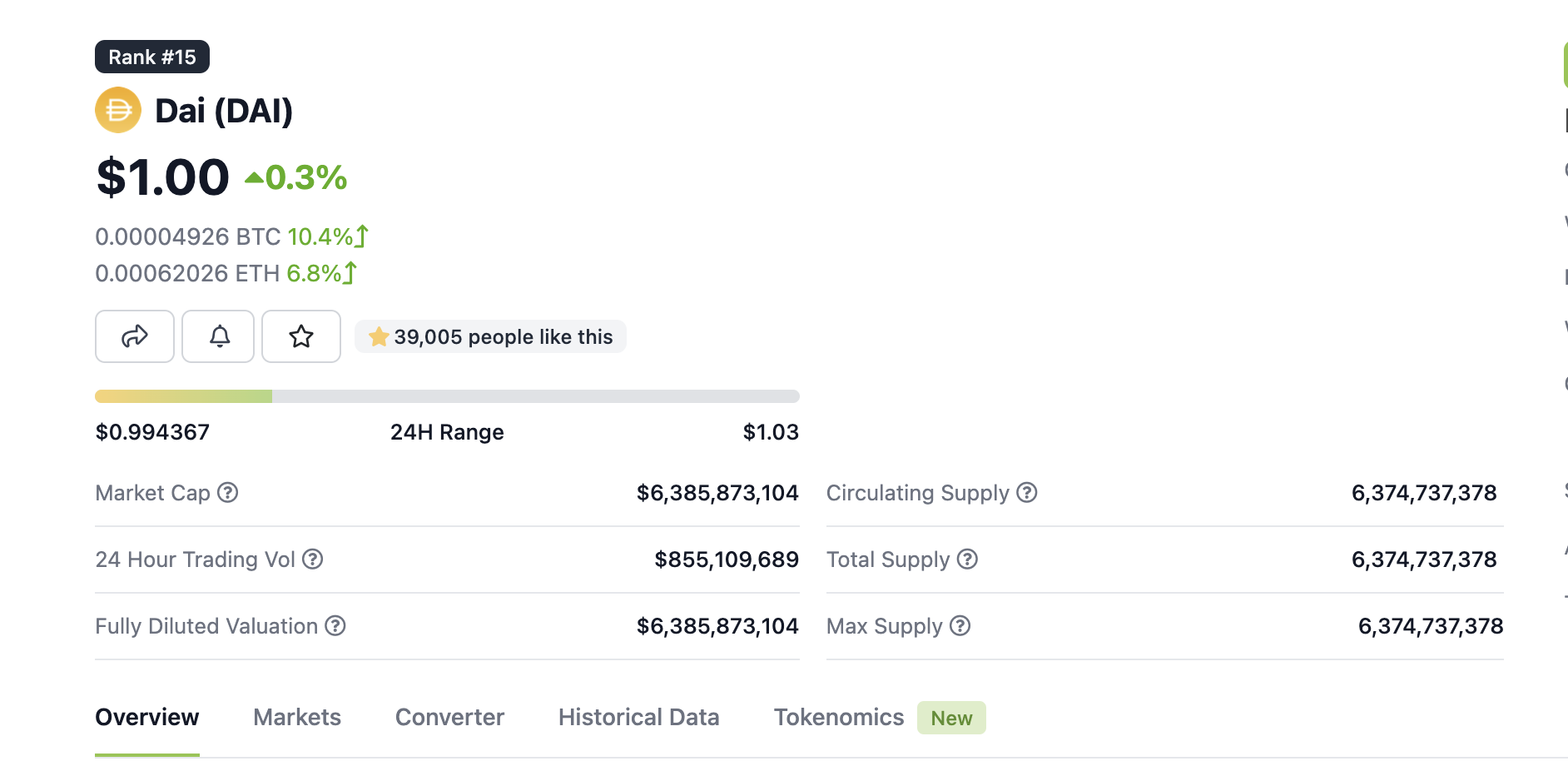Screen dimensions: 1568x761
Task: Show Fully Diluted Valuation help tooltip icon
Action: (335, 626)
